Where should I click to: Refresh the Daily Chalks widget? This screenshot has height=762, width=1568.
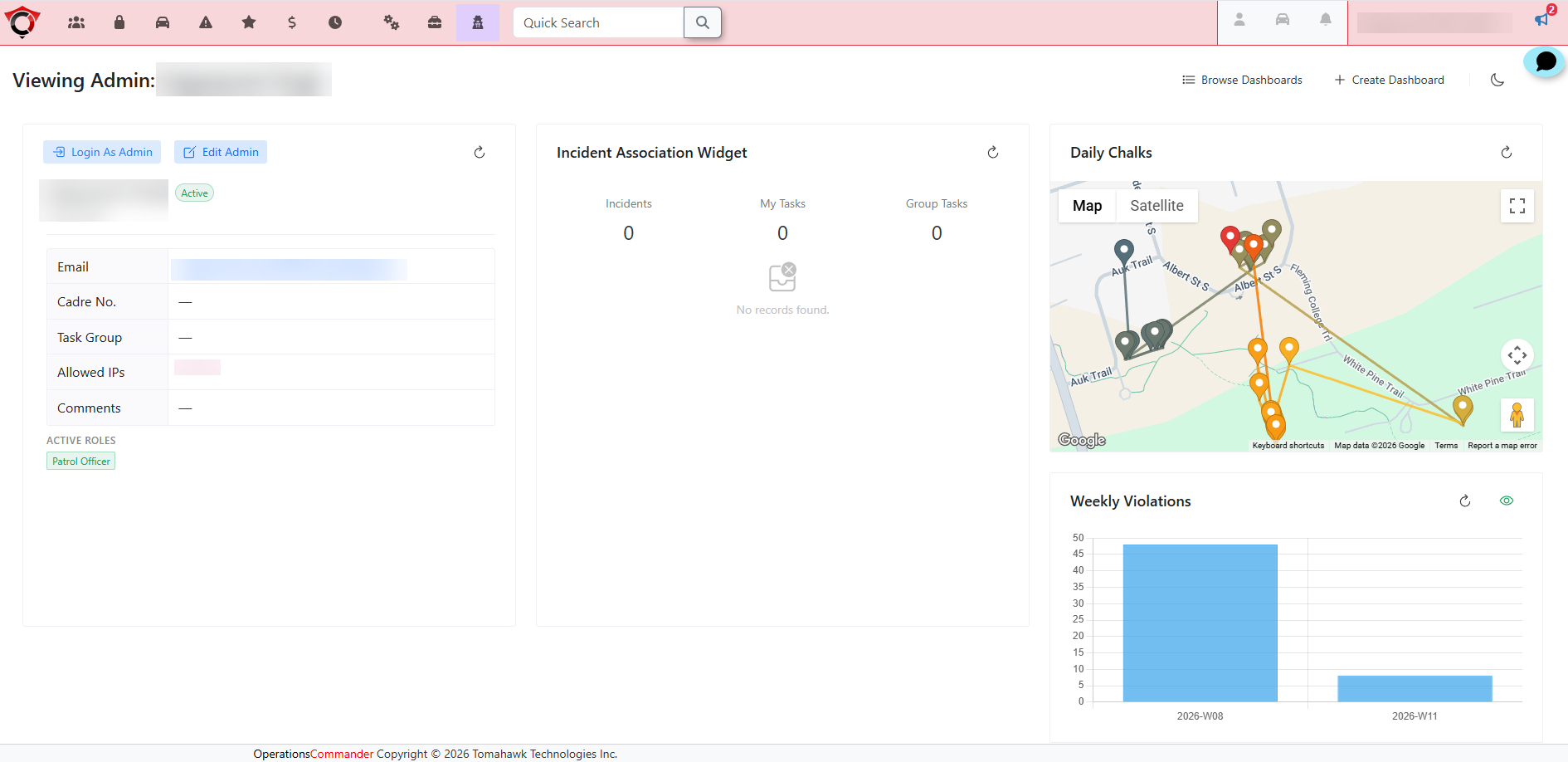1507,152
